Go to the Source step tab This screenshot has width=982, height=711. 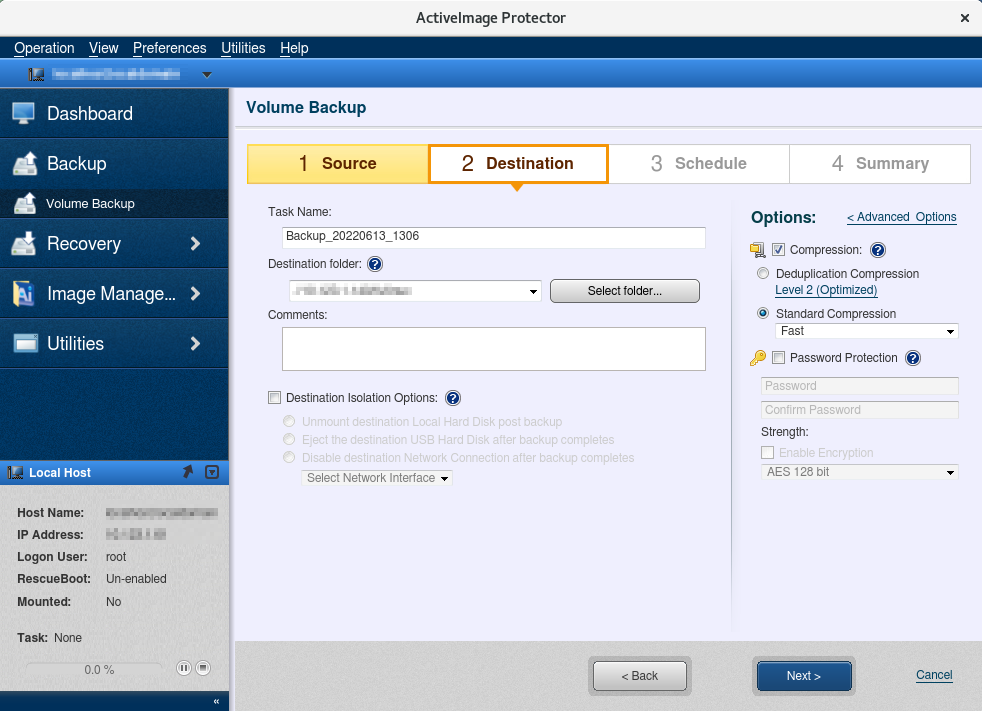pyautogui.click(x=338, y=164)
